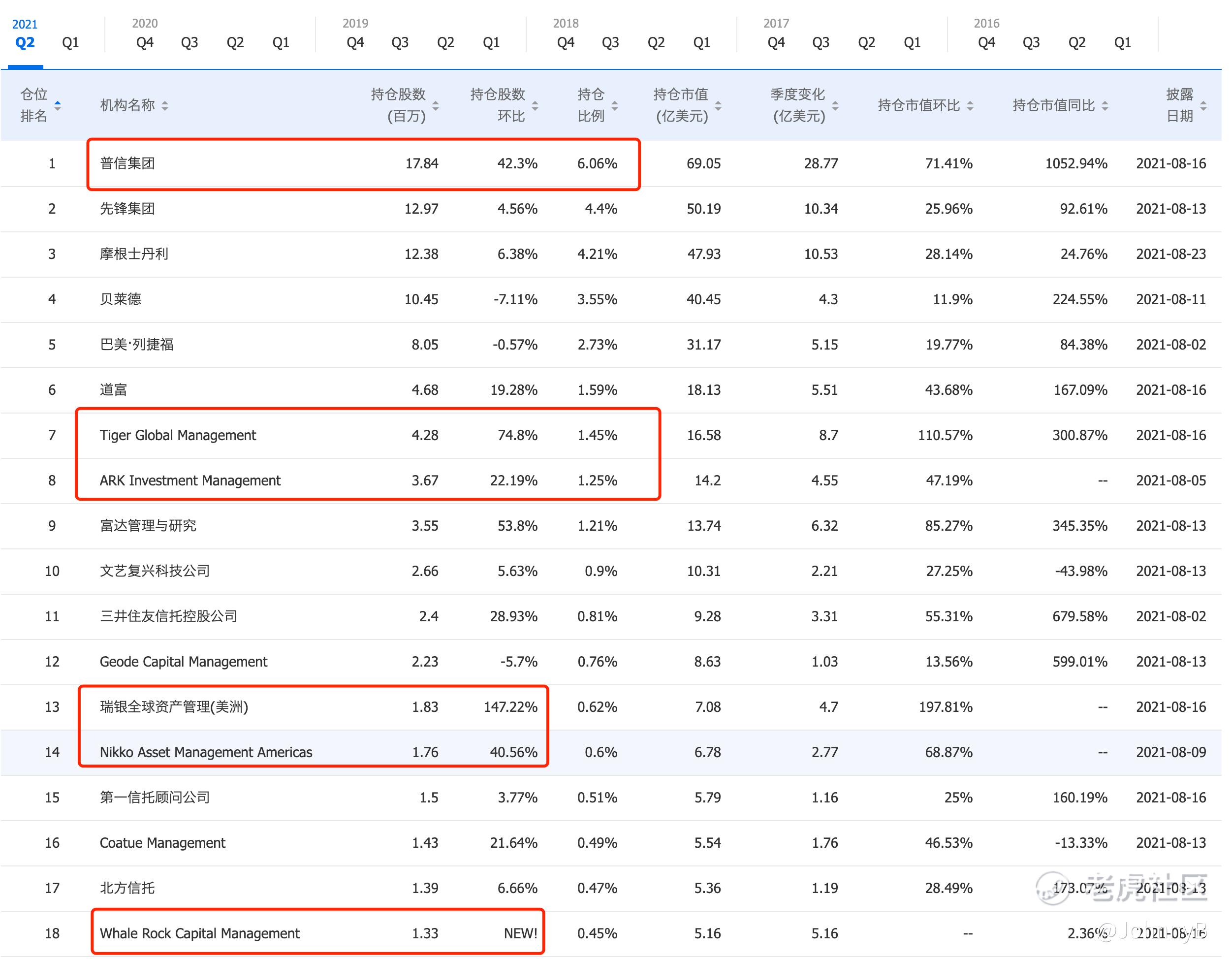Select Whale Rock Capital Management row name
Viewport: 1232px width, 959px height.
[200, 933]
